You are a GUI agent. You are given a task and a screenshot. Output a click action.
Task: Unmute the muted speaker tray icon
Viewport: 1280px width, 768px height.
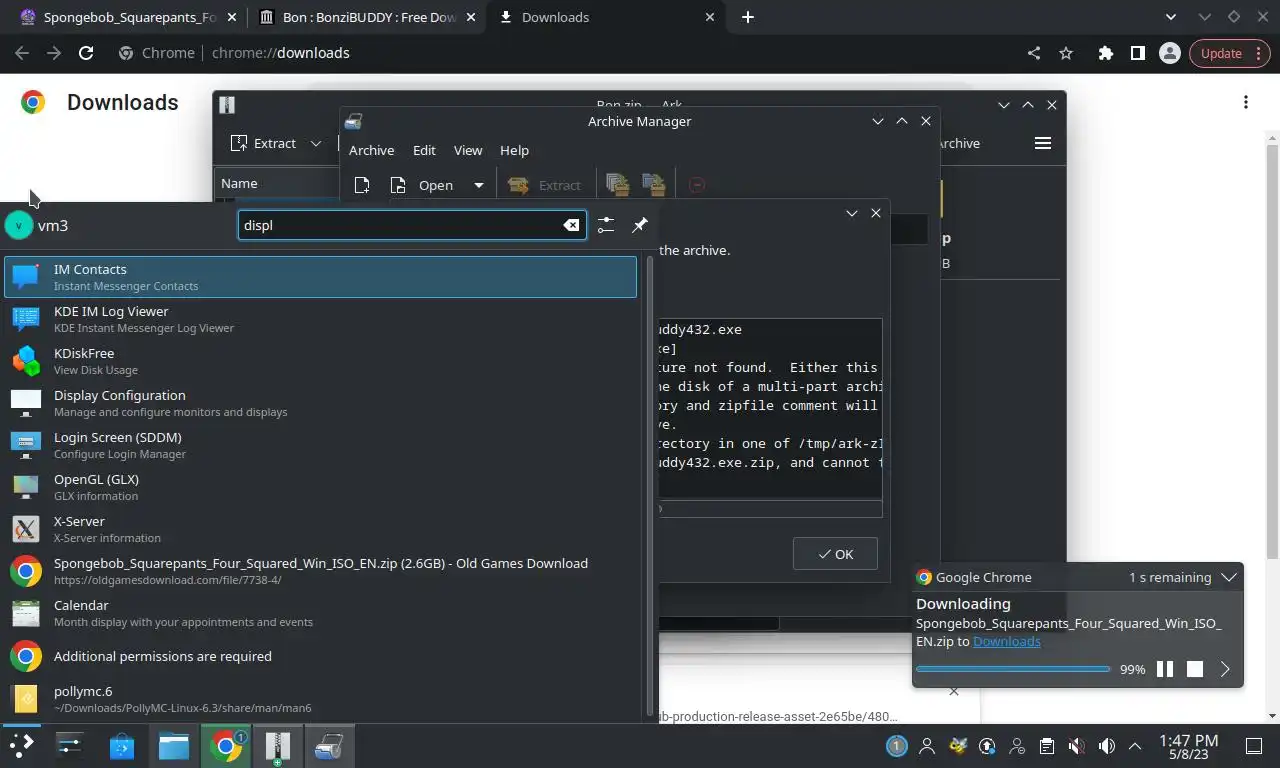point(1076,745)
